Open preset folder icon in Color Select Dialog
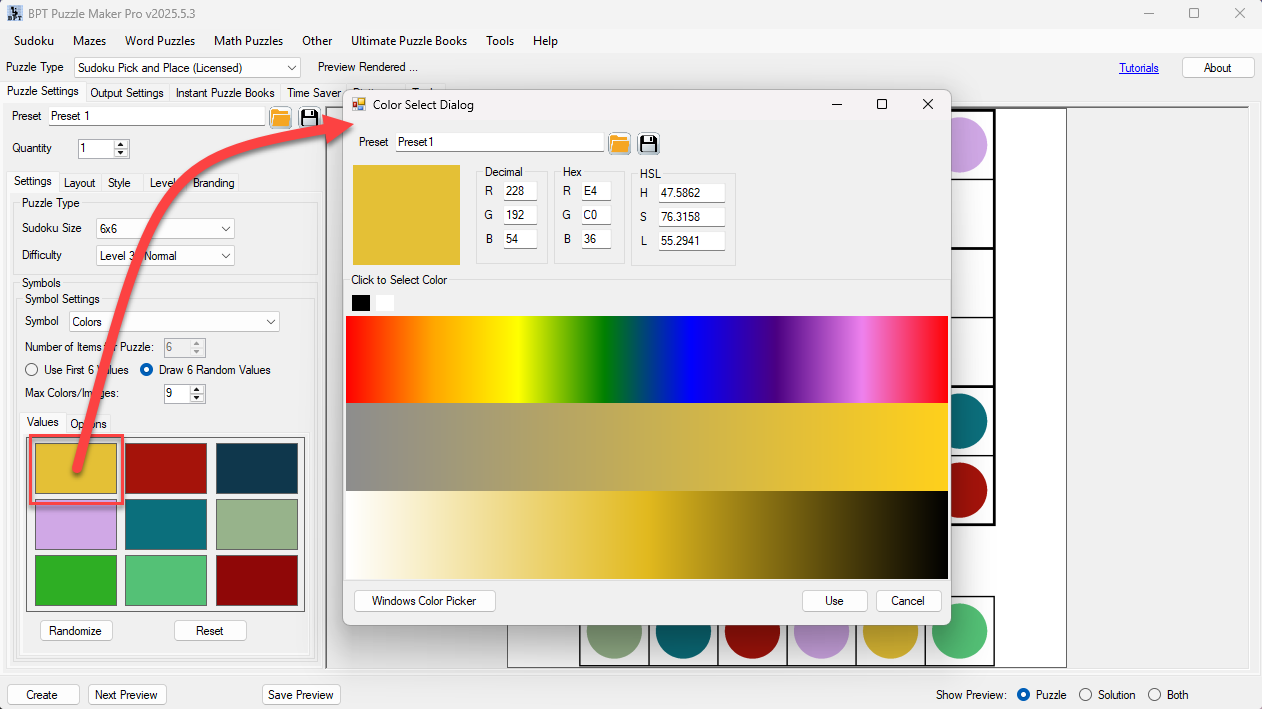 pos(620,143)
